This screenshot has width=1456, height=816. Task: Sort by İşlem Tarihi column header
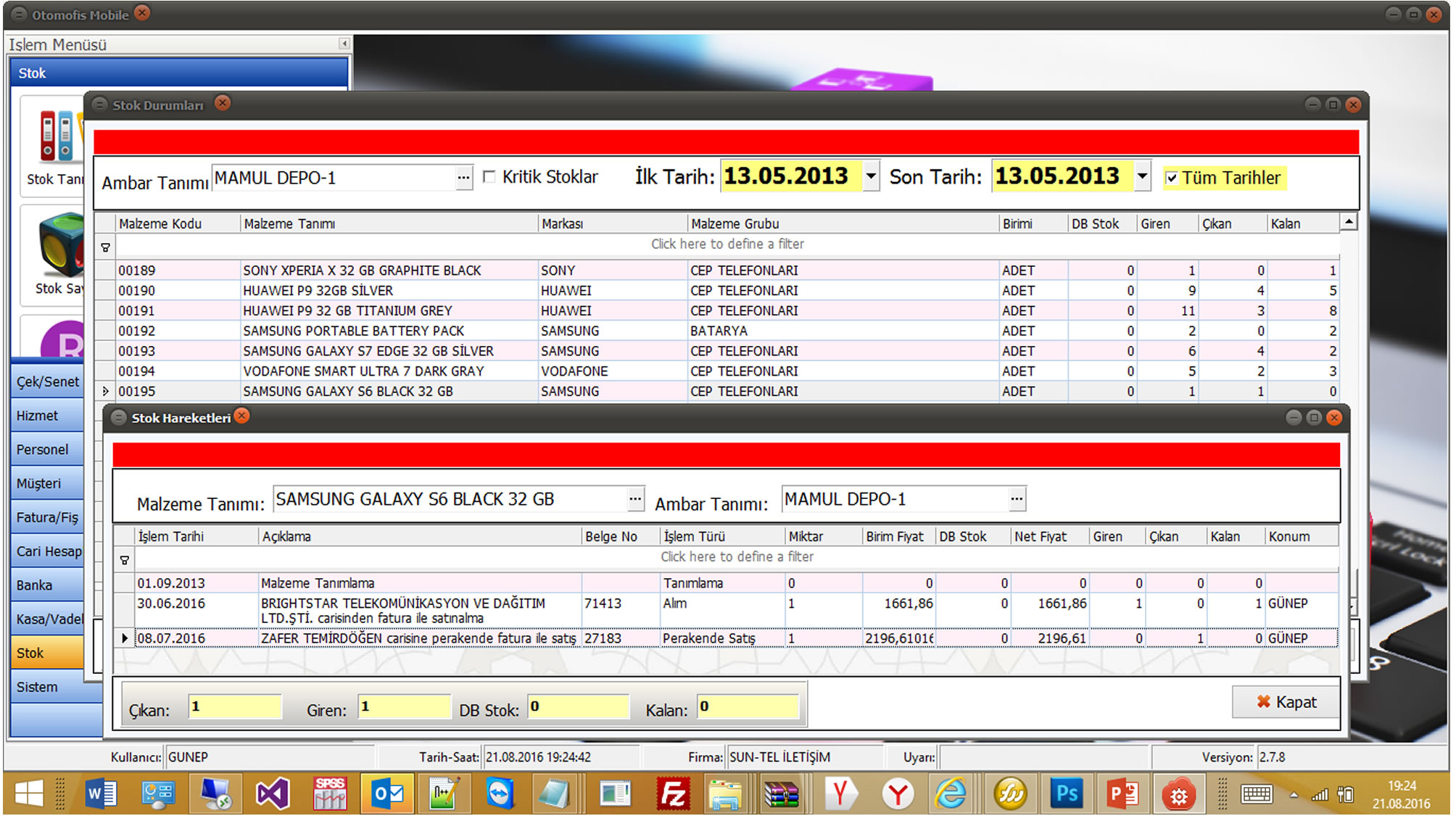197,537
